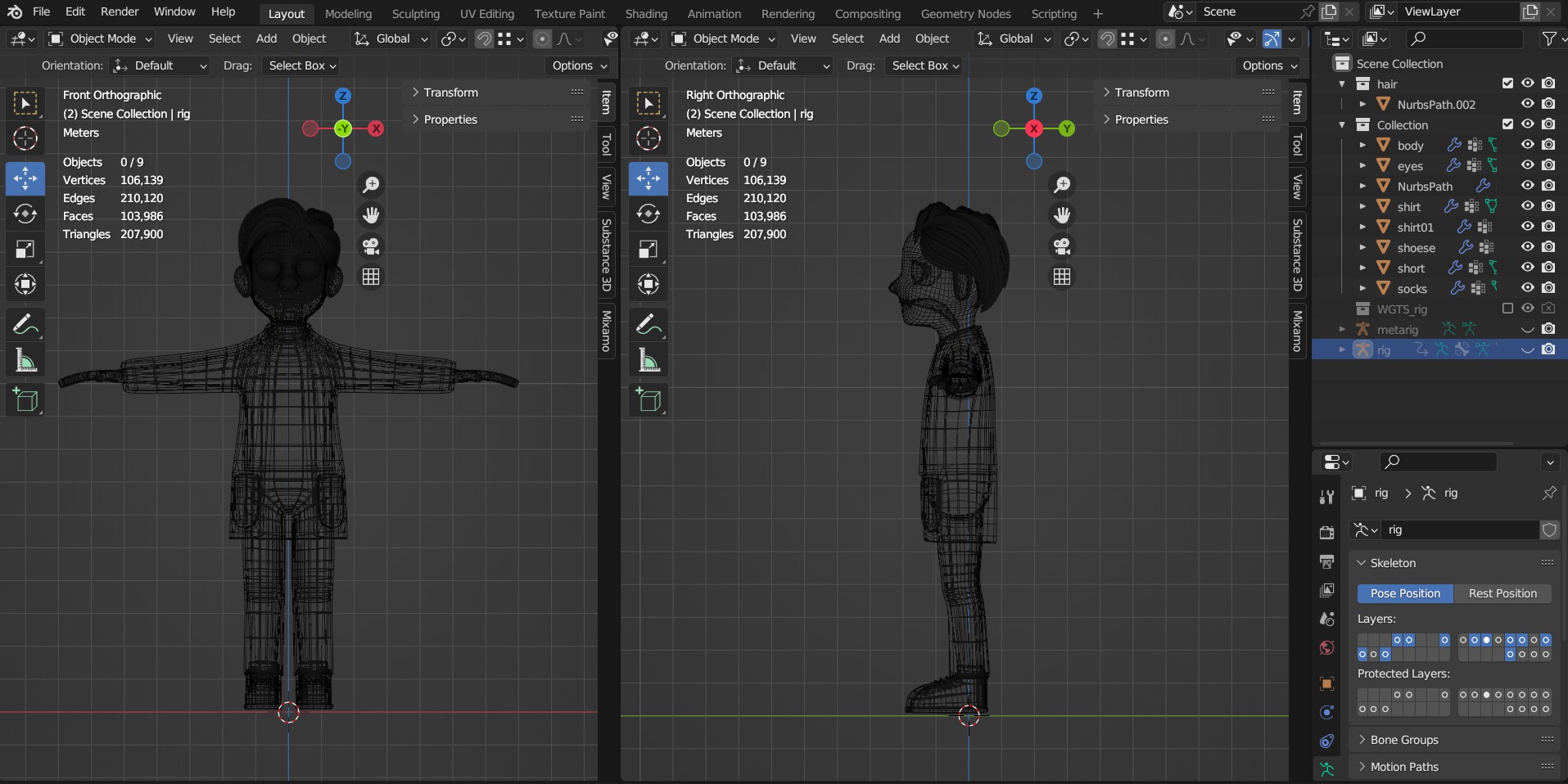This screenshot has height=784, width=1568.
Task: Click zoom magnifier icon in Front Orthographic viewport
Action: (371, 185)
